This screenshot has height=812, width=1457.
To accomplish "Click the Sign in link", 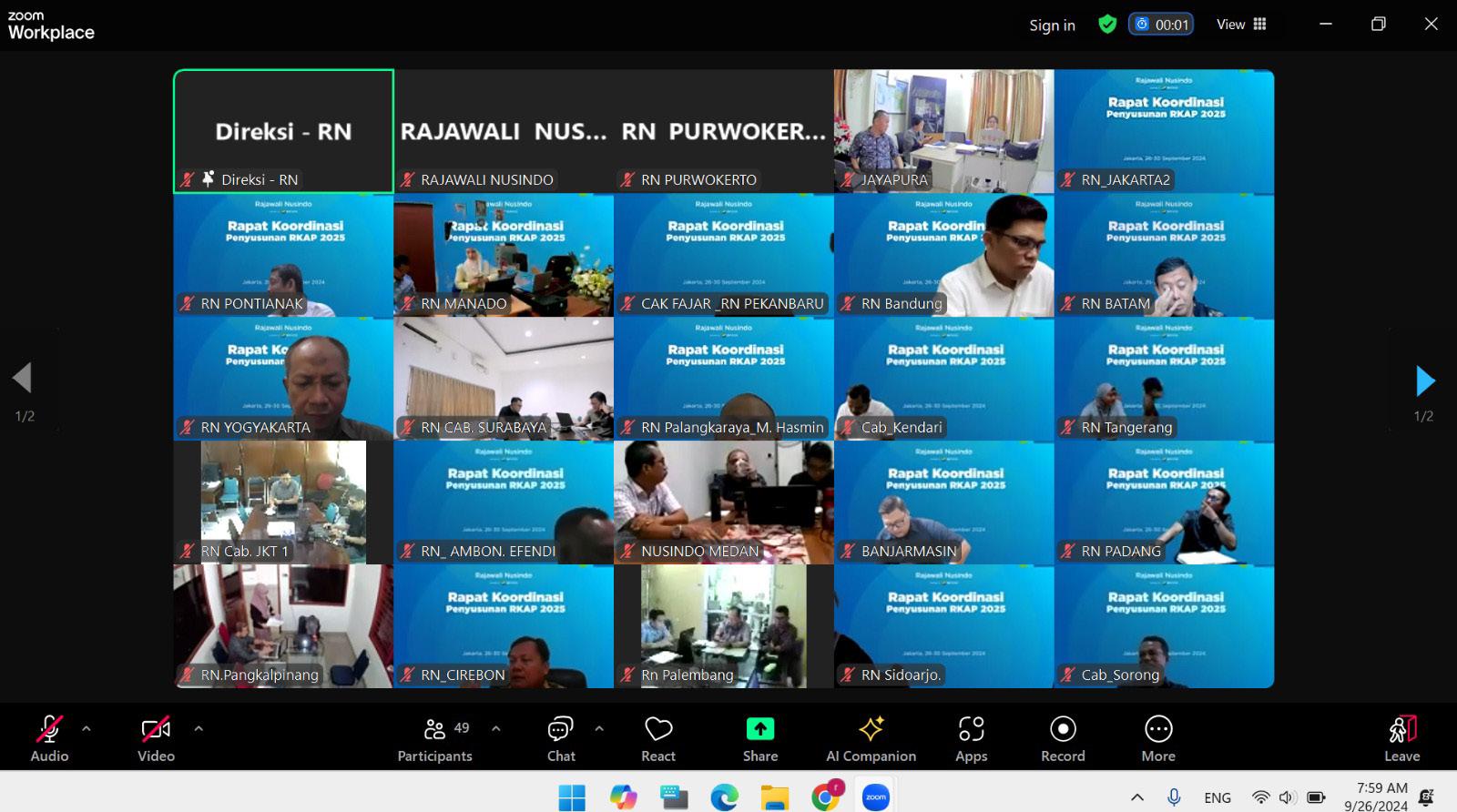I will (1052, 25).
